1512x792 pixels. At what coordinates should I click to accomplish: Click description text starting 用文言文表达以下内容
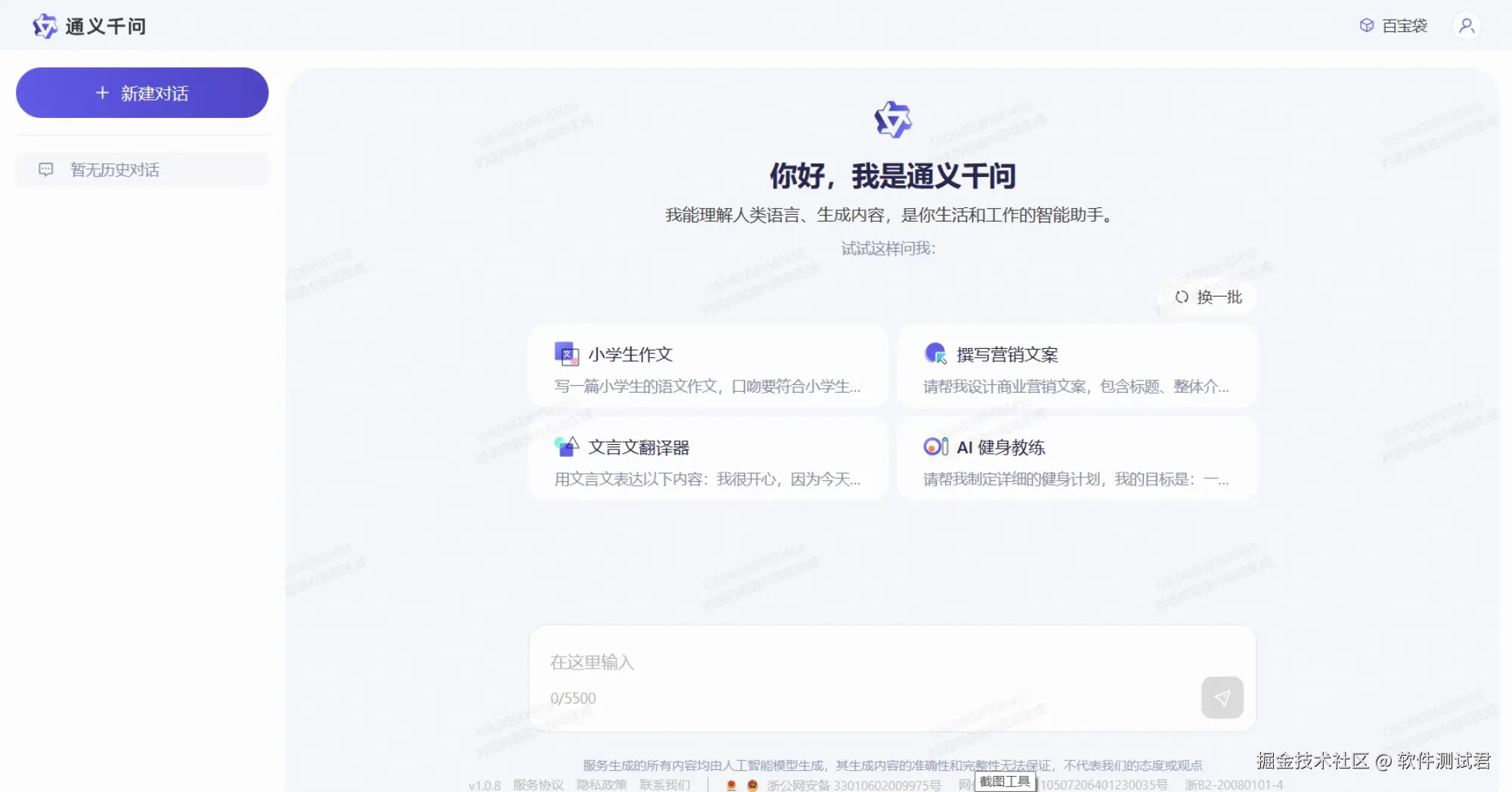point(708,479)
